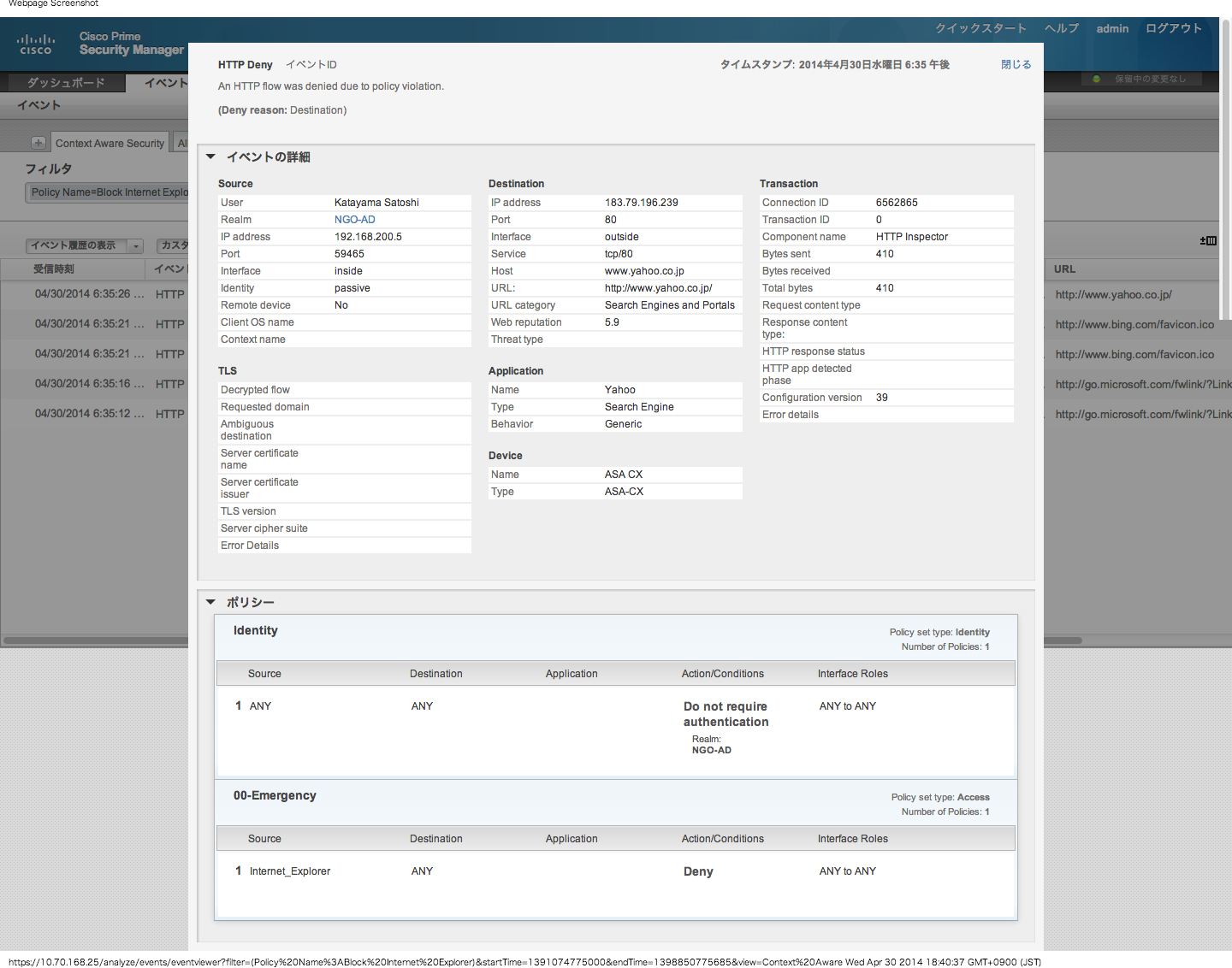Click the green pending changes status indicator
This screenshot has width=1232, height=968.
coord(1096,79)
